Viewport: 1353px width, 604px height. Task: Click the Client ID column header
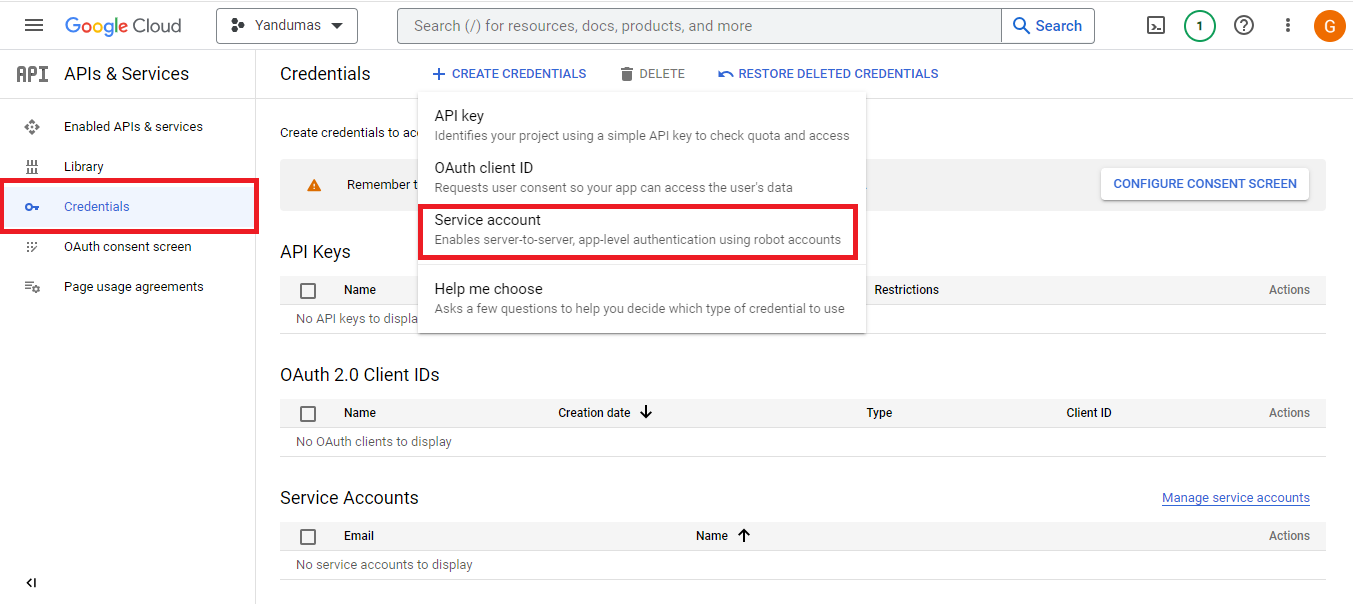coord(1089,413)
